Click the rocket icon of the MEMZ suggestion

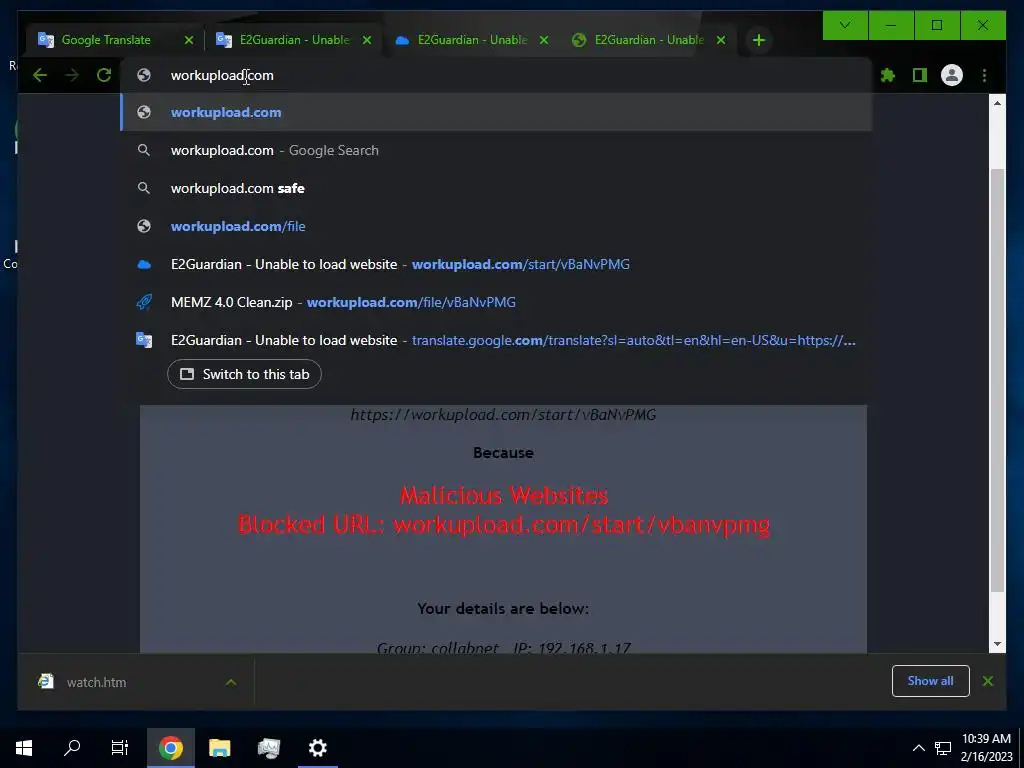pos(144,302)
